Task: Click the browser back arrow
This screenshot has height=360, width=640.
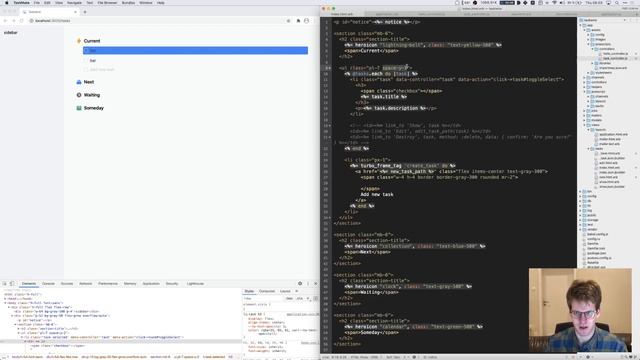Action: pyautogui.click(x=5, y=20)
